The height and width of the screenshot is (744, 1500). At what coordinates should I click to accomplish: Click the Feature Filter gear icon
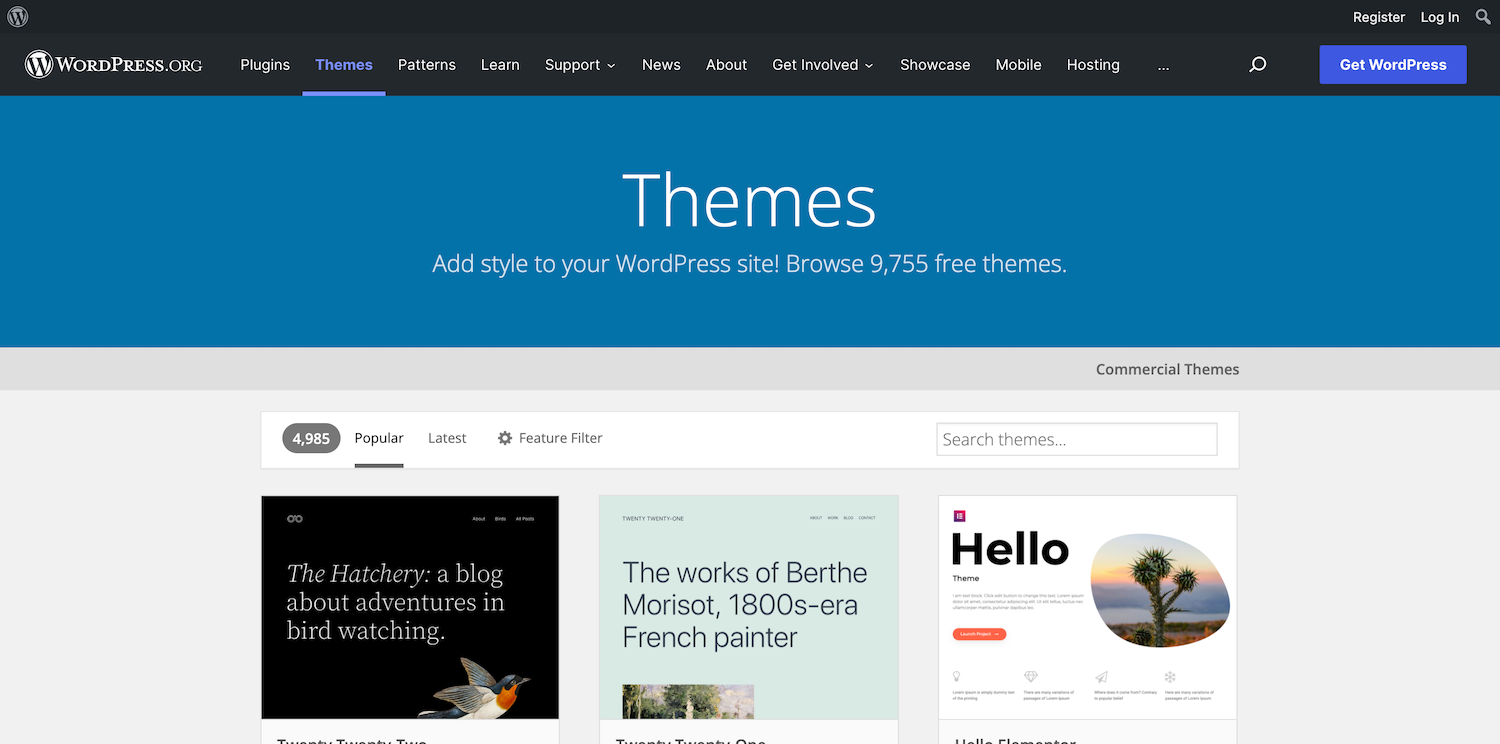(x=505, y=438)
